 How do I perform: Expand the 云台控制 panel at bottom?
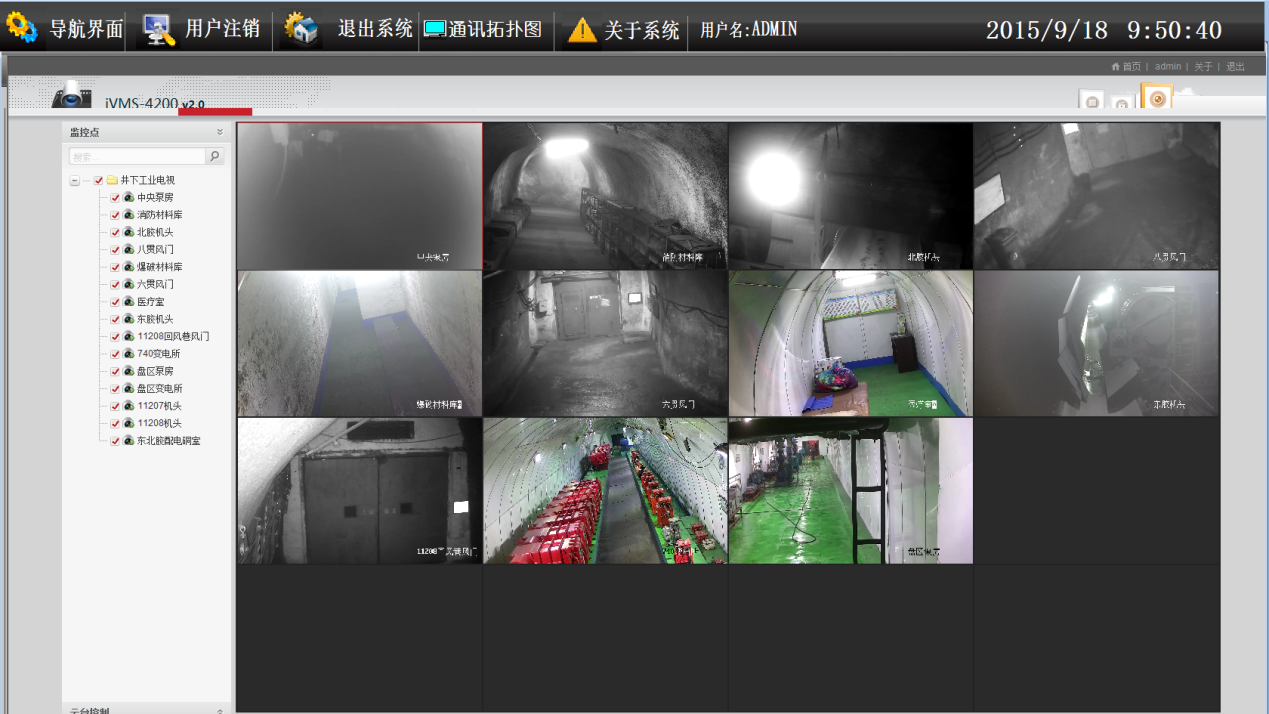[x=220, y=711]
